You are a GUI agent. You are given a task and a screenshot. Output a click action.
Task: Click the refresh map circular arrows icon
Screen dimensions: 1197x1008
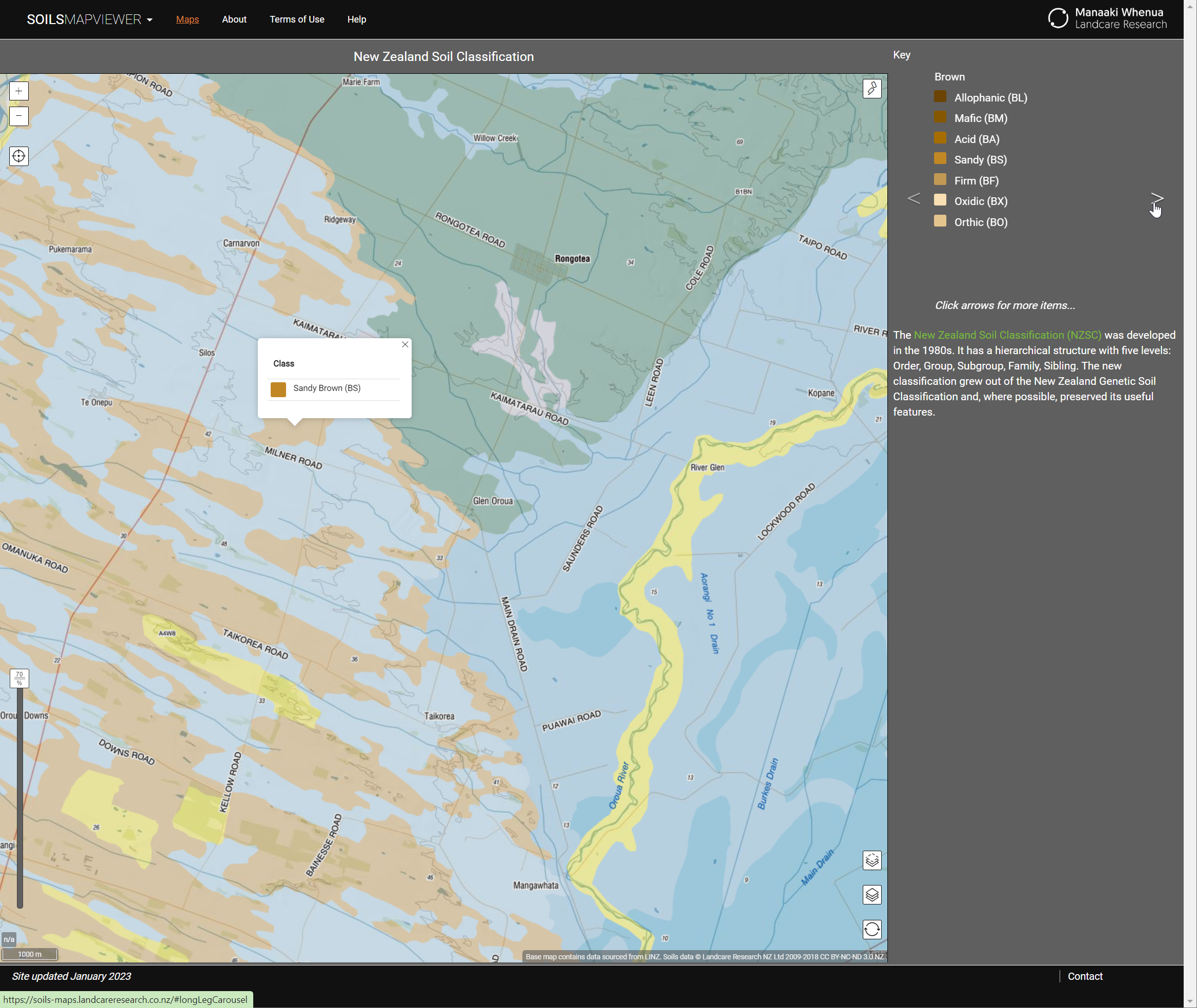pyautogui.click(x=872, y=930)
